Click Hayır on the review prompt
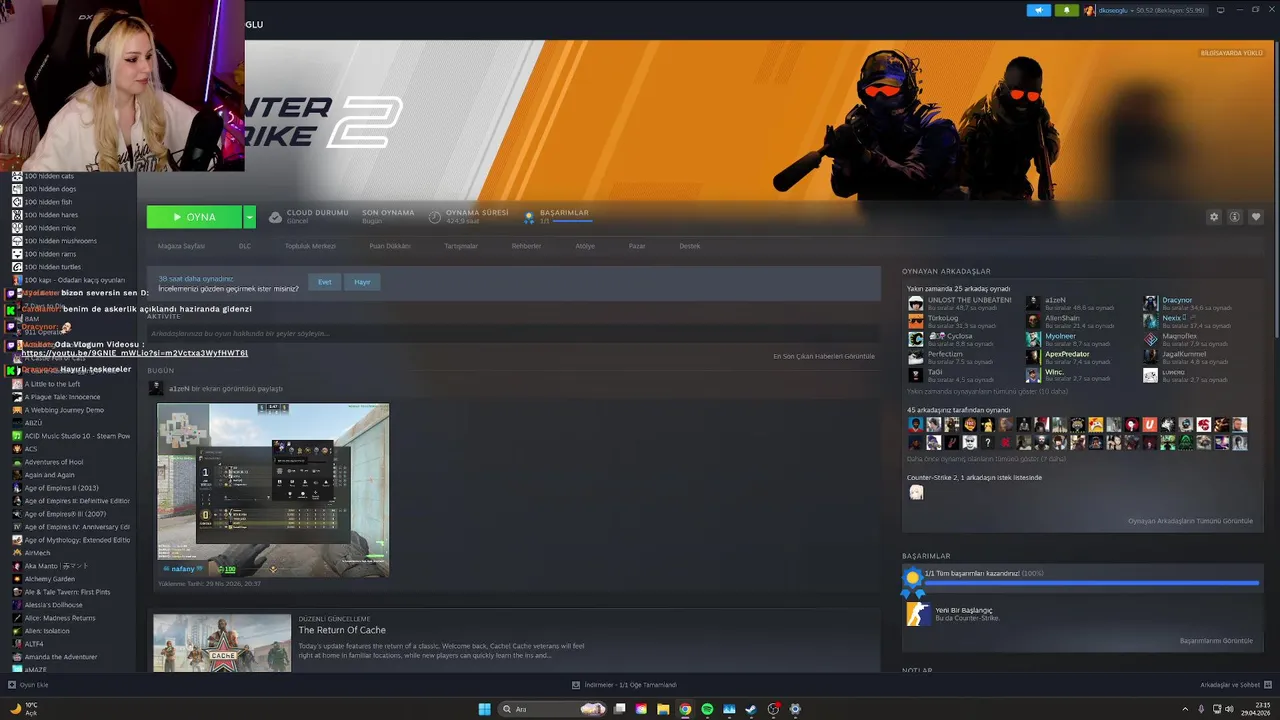The height and width of the screenshot is (720, 1280). [362, 282]
